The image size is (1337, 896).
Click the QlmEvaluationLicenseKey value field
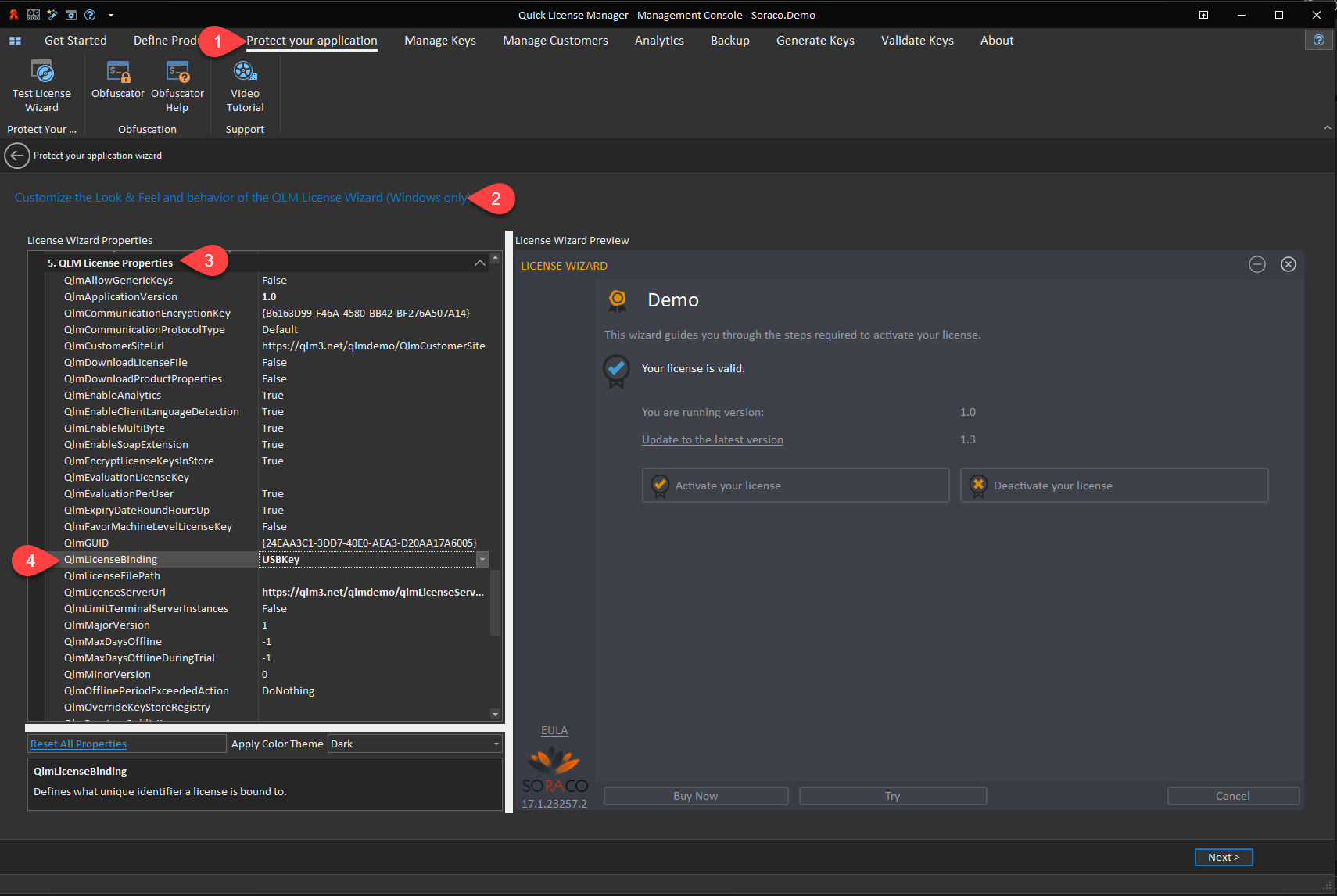click(x=374, y=477)
